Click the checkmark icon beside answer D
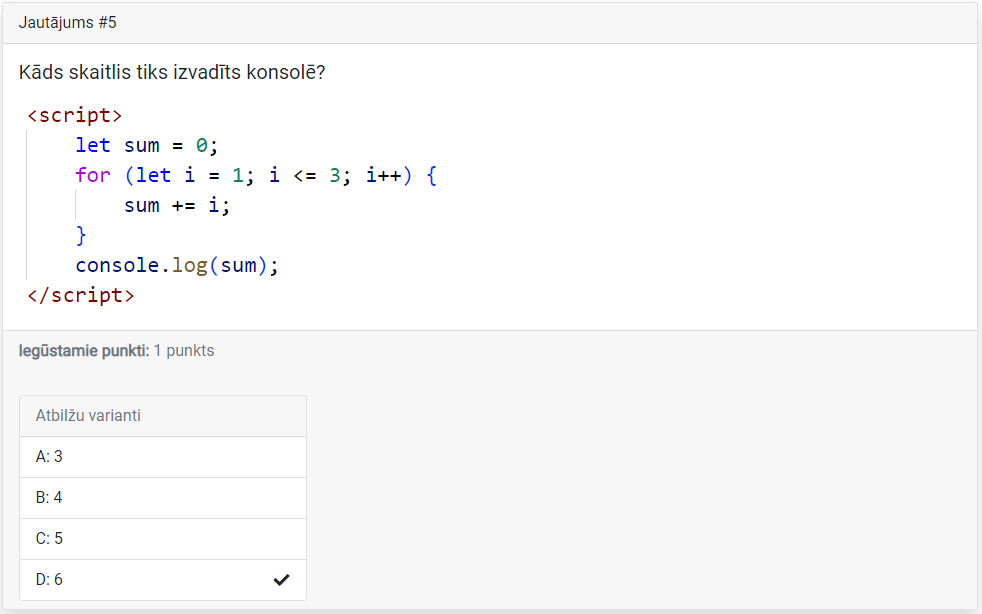982x614 pixels. [282, 580]
